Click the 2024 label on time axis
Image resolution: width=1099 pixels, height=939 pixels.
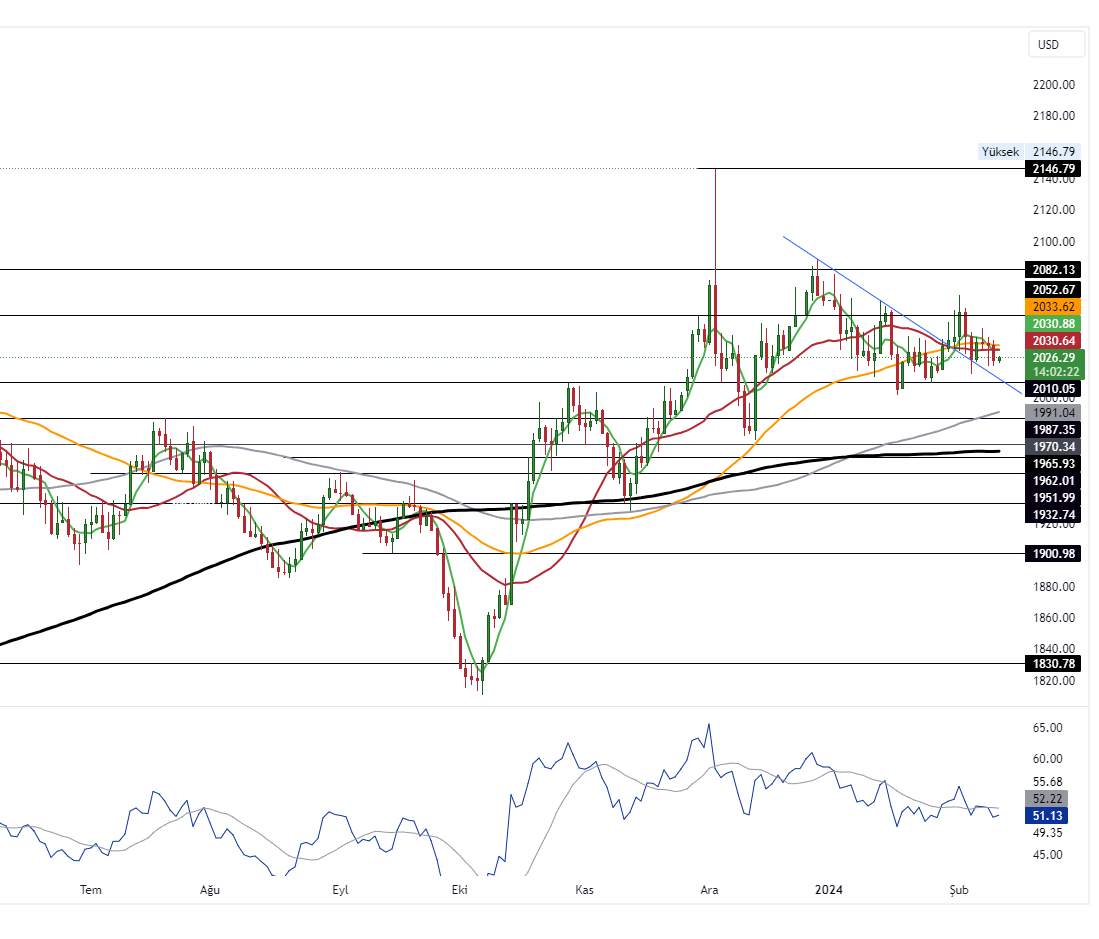[x=829, y=888]
